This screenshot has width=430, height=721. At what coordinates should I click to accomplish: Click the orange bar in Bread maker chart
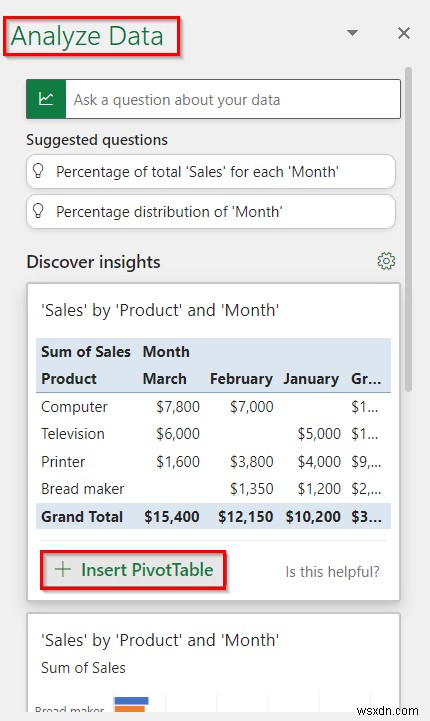pos(131,709)
